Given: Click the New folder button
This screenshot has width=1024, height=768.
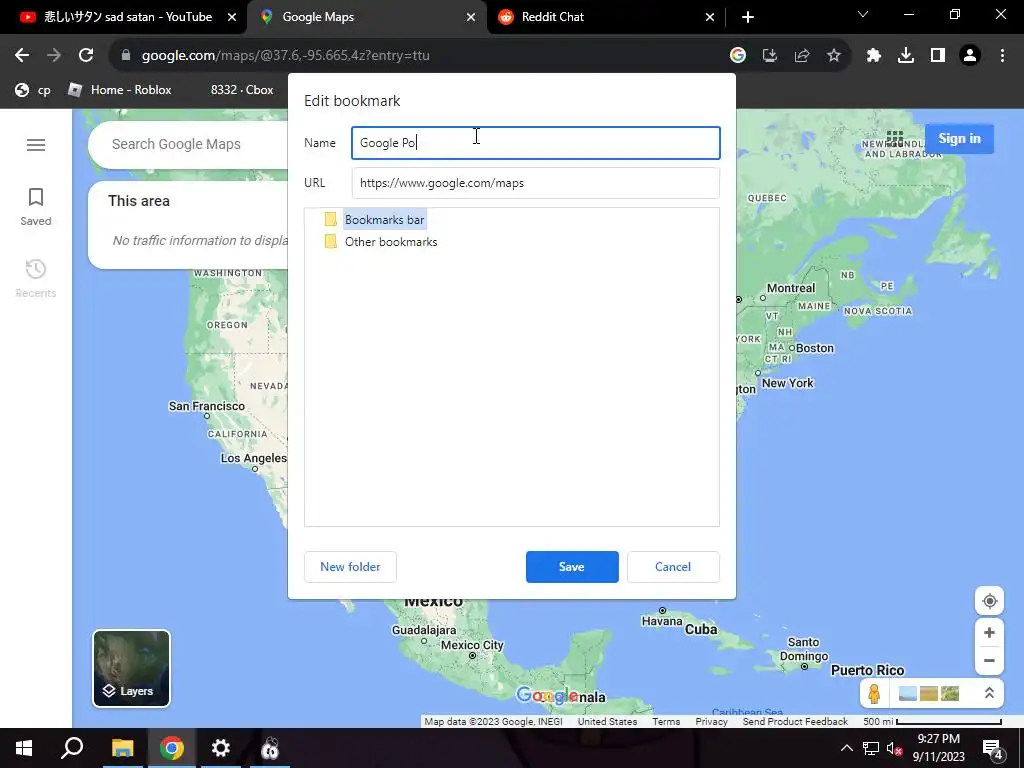Looking at the screenshot, I should point(350,567).
